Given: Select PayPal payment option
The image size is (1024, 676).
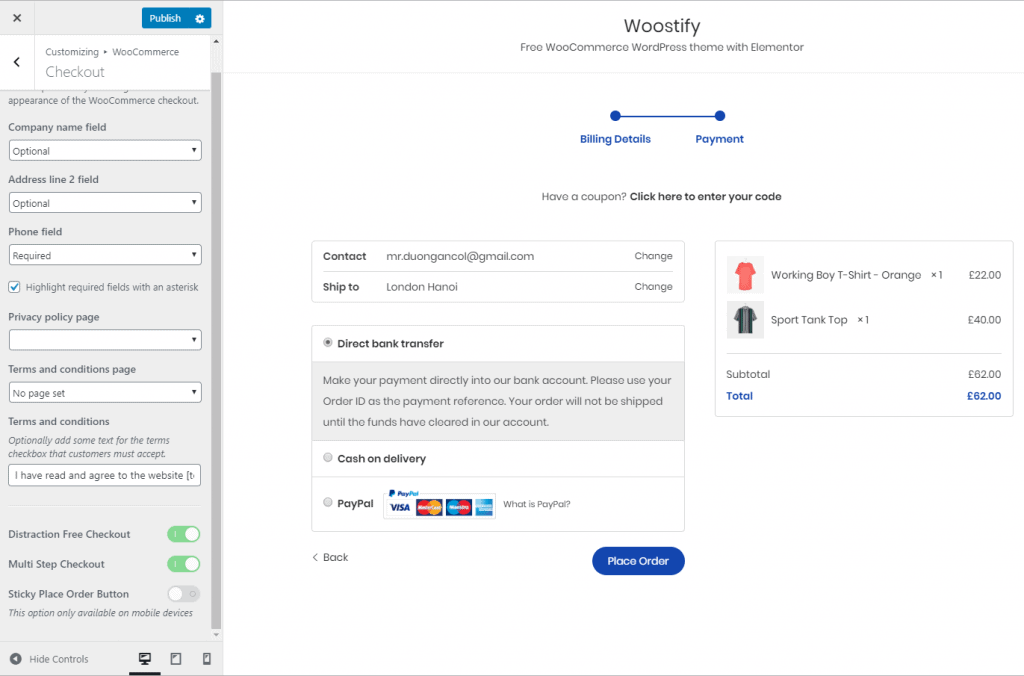Looking at the screenshot, I should coord(328,502).
